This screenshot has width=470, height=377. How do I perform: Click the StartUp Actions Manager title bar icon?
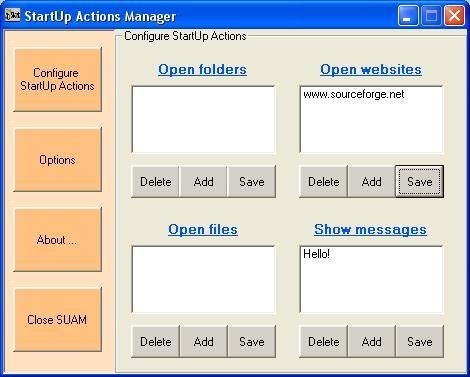tap(12, 15)
